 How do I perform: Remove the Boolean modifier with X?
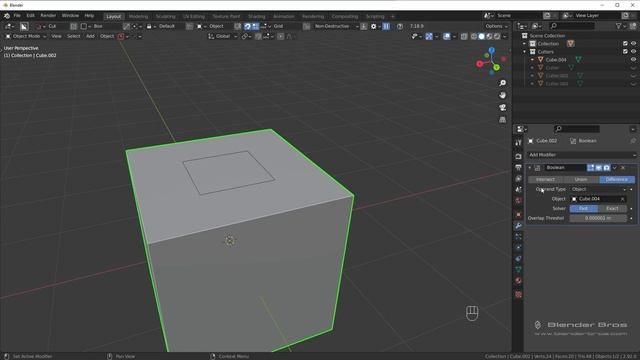[x=623, y=168]
